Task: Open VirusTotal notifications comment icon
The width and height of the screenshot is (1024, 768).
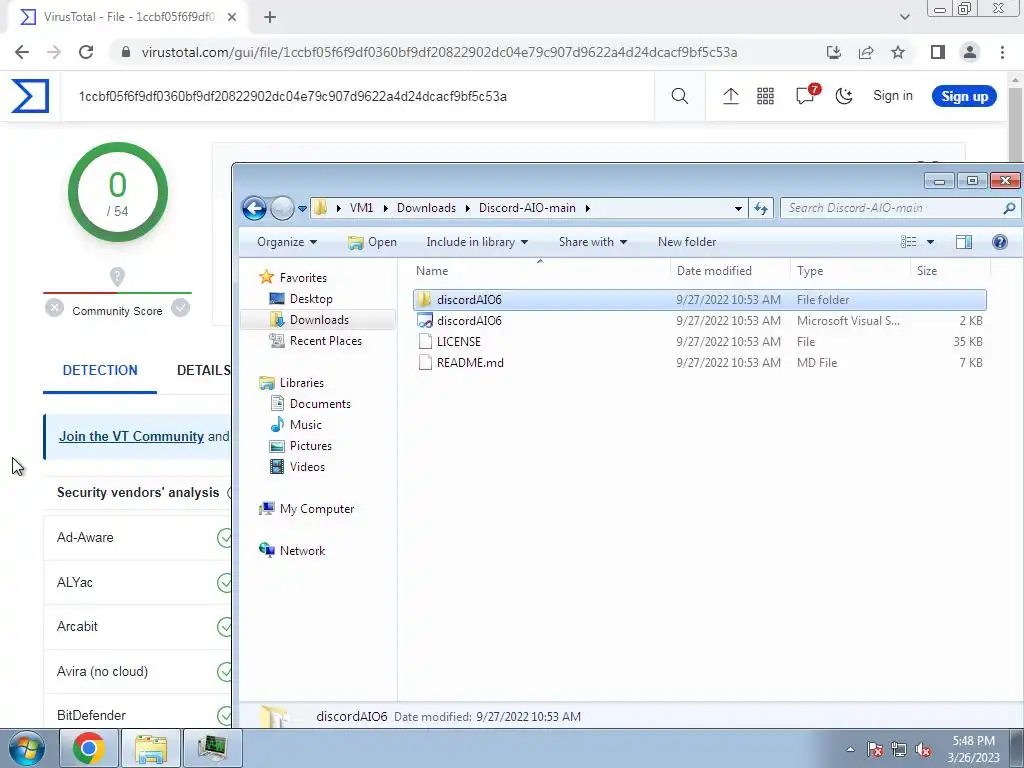Action: pos(806,95)
